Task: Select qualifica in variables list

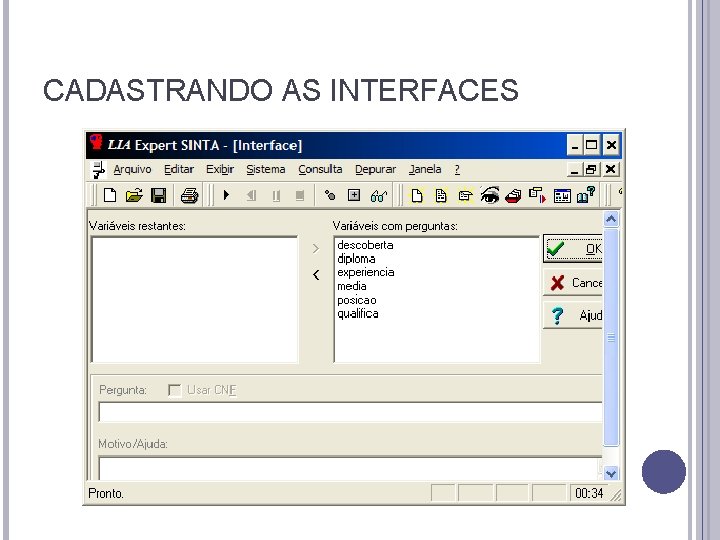Action: pos(358,314)
